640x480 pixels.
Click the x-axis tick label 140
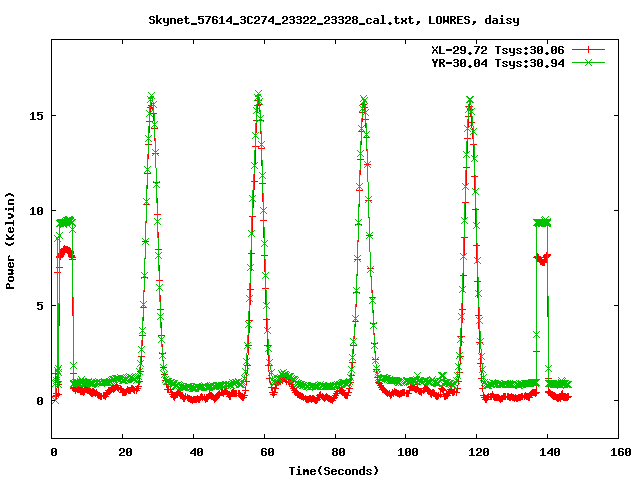(550, 452)
